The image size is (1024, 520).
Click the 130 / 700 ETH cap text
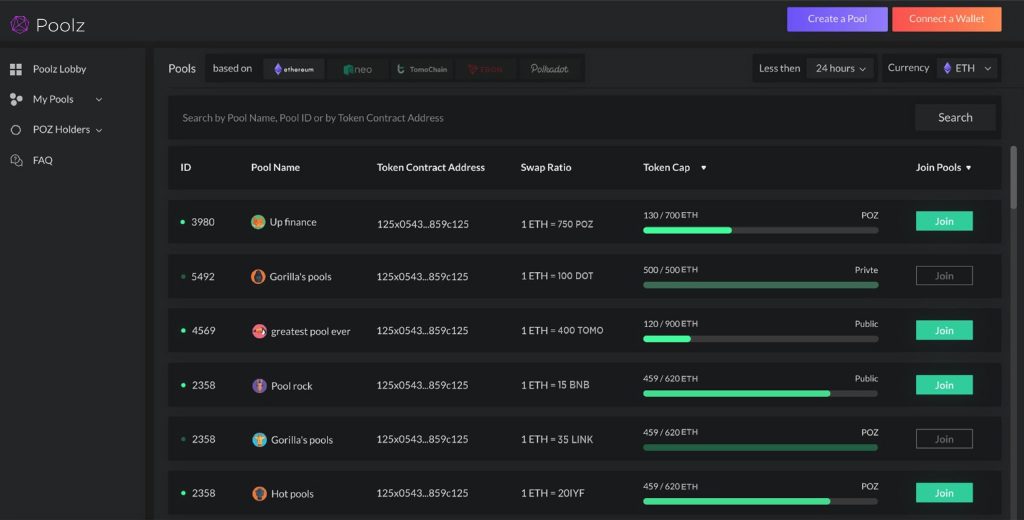671,215
